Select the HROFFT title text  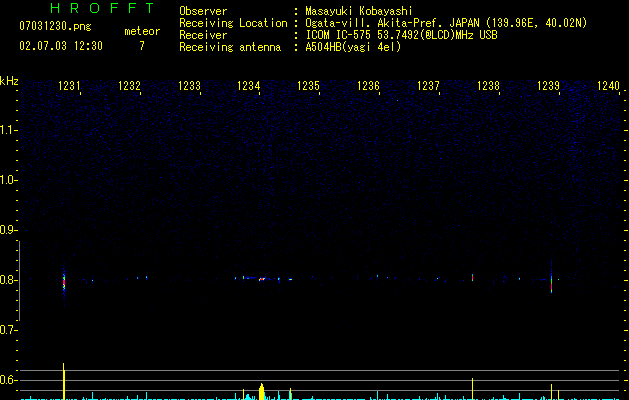[103, 8]
